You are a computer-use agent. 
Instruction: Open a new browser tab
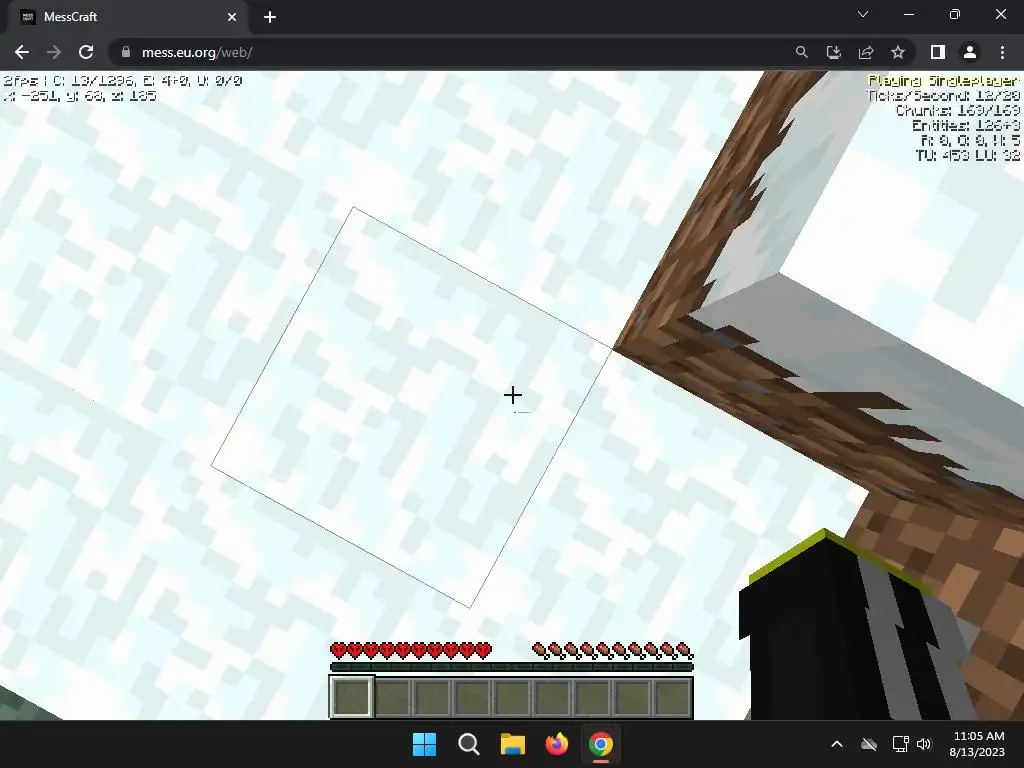pyautogui.click(x=270, y=17)
